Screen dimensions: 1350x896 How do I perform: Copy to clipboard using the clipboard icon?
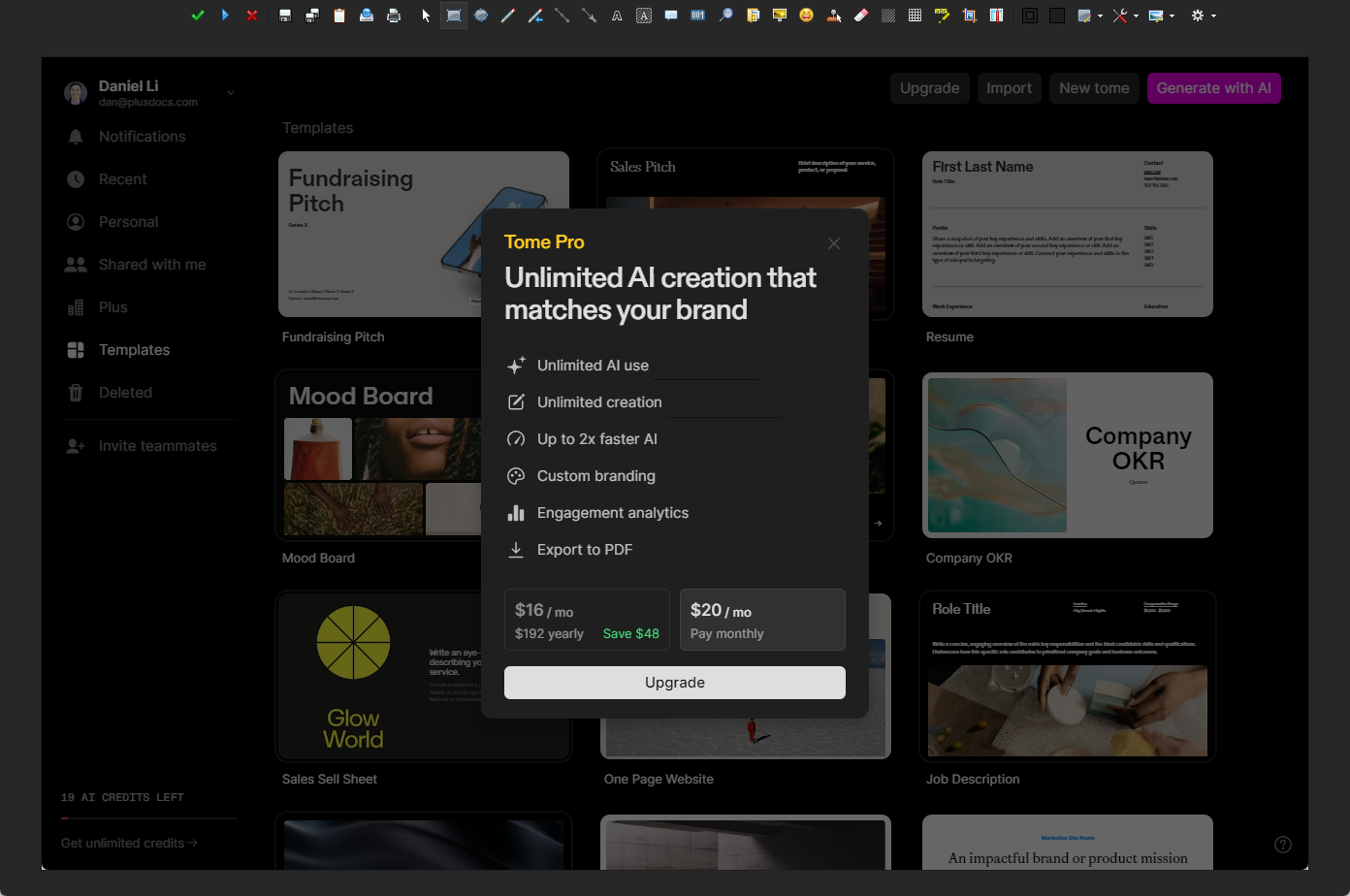339,16
